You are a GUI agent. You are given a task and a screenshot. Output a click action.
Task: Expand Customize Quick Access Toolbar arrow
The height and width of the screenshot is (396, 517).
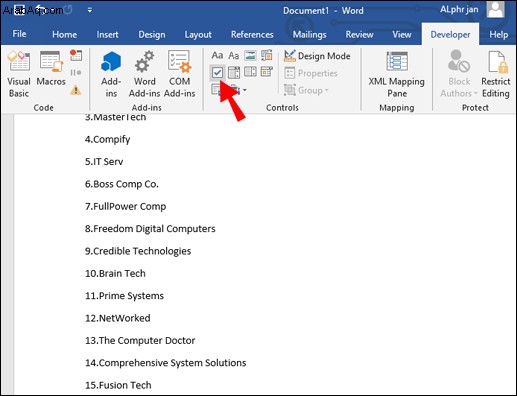(x=89, y=10)
